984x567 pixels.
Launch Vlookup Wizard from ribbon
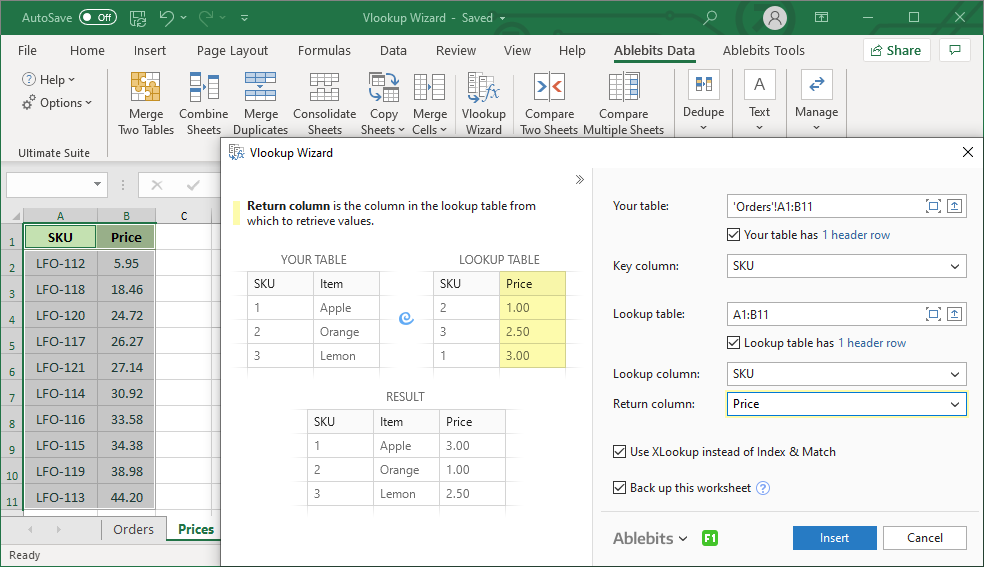483,103
